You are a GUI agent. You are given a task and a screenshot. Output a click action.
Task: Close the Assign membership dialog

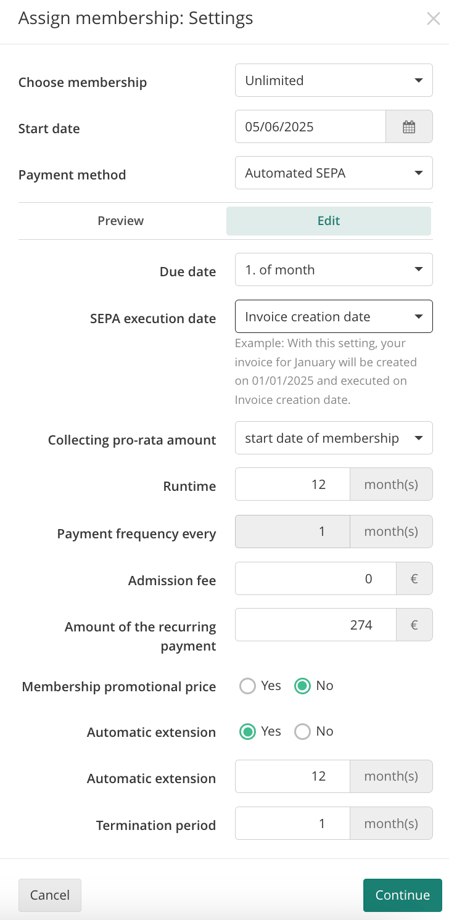433,19
